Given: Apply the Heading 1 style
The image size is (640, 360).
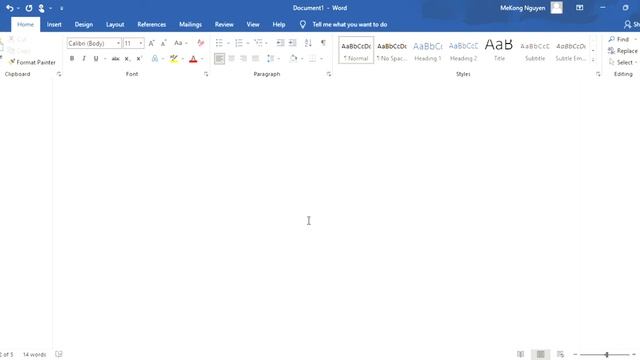Looking at the screenshot, I should [x=427, y=51].
